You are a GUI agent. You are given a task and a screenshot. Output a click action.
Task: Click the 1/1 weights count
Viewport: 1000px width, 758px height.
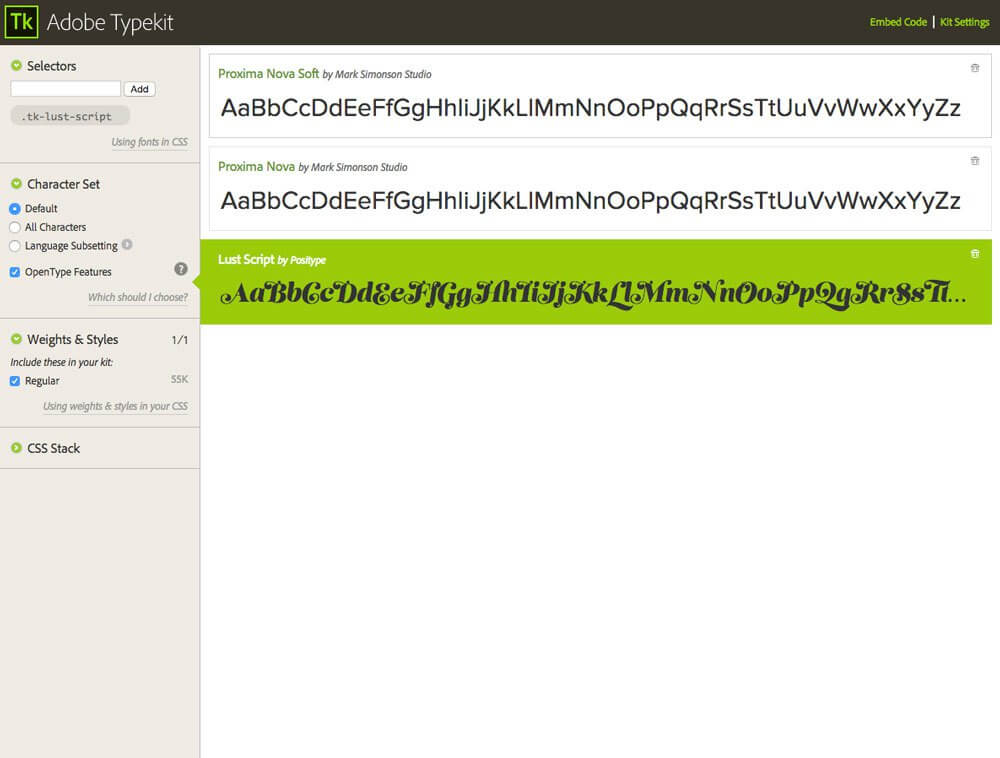point(179,340)
